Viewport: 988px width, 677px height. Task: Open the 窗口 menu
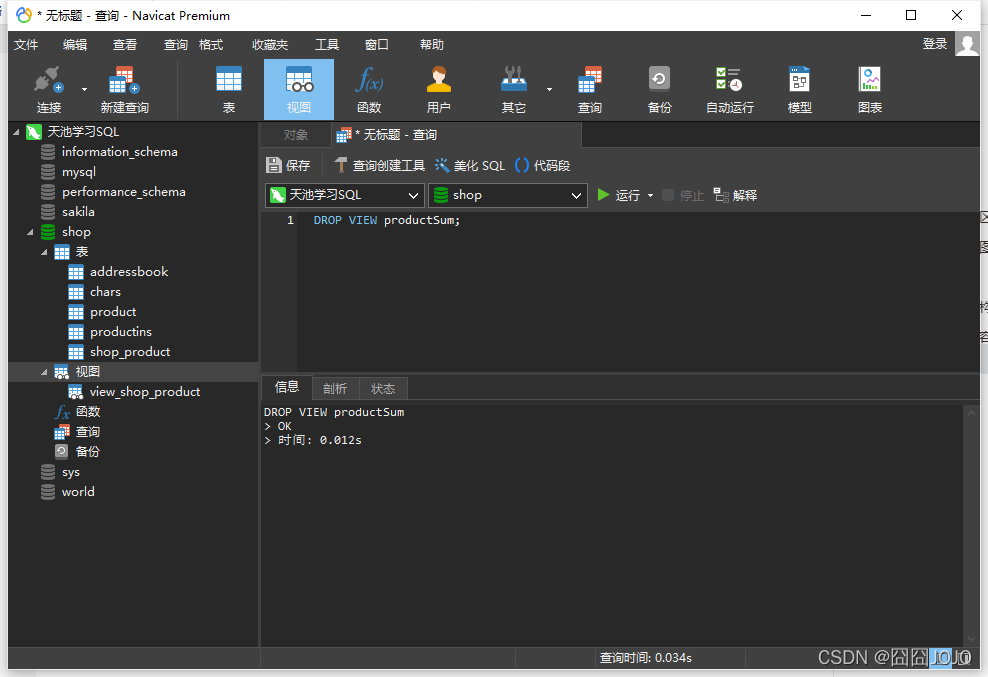point(376,45)
